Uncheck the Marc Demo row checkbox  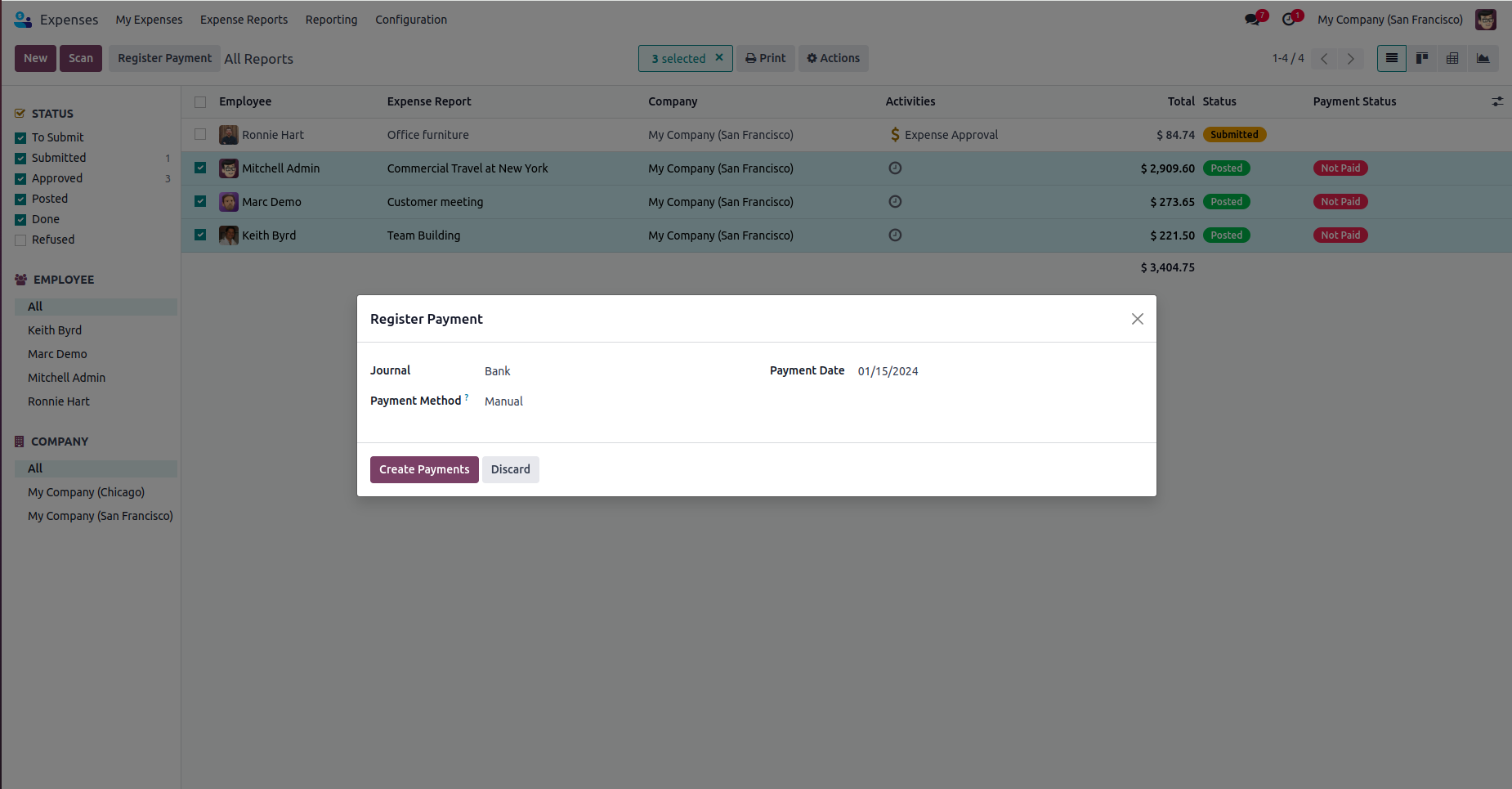(x=200, y=201)
